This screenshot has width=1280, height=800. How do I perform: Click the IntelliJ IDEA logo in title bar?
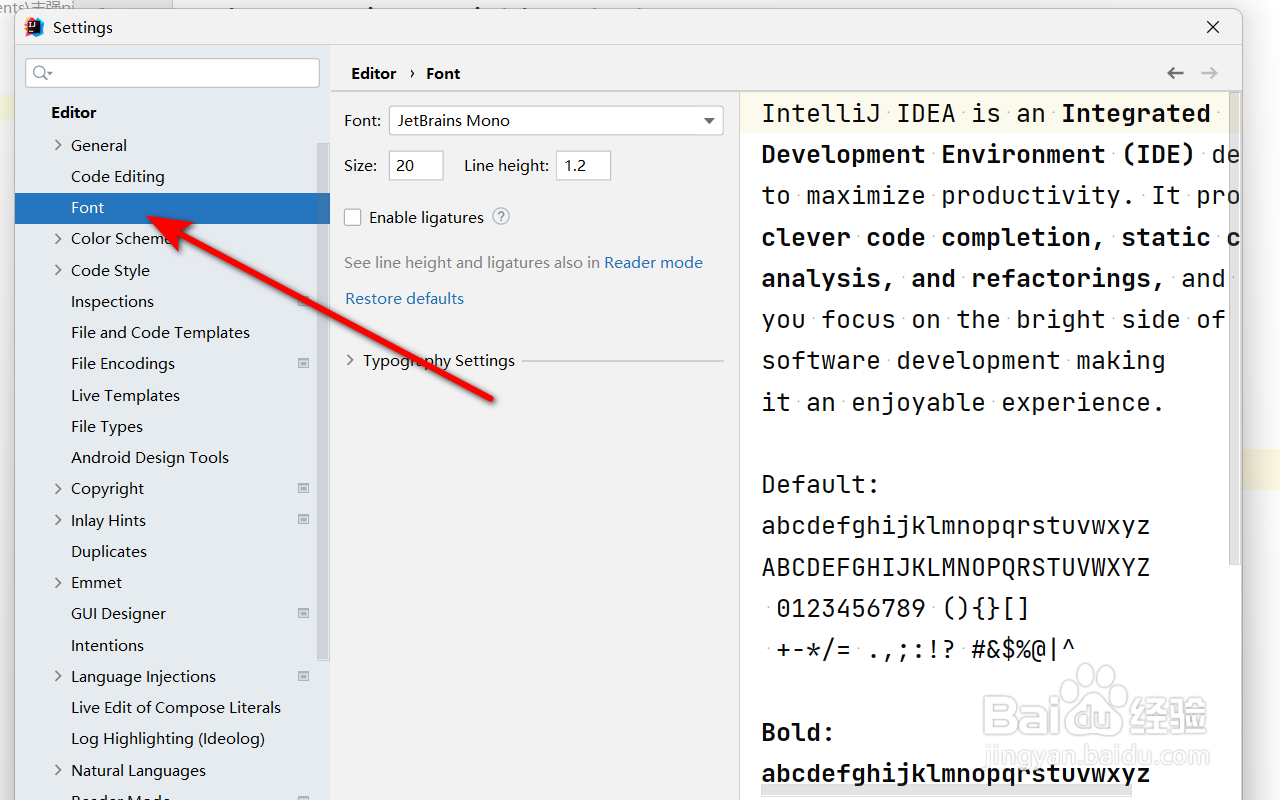click(x=34, y=27)
